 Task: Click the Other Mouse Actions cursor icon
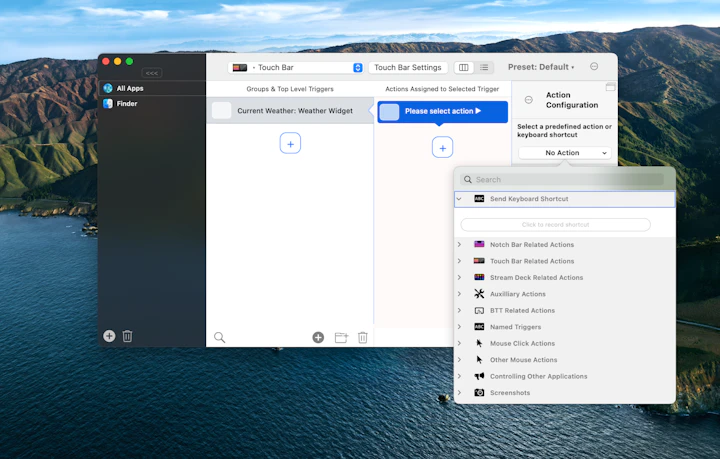pos(479,360)
